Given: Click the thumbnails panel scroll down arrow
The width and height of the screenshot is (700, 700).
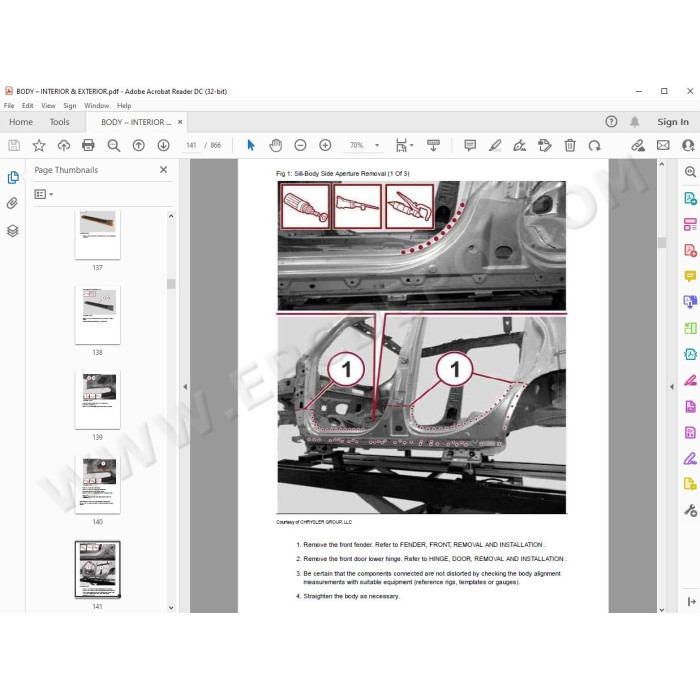Looking at the screenshot, I should click(x=171, y=607).
